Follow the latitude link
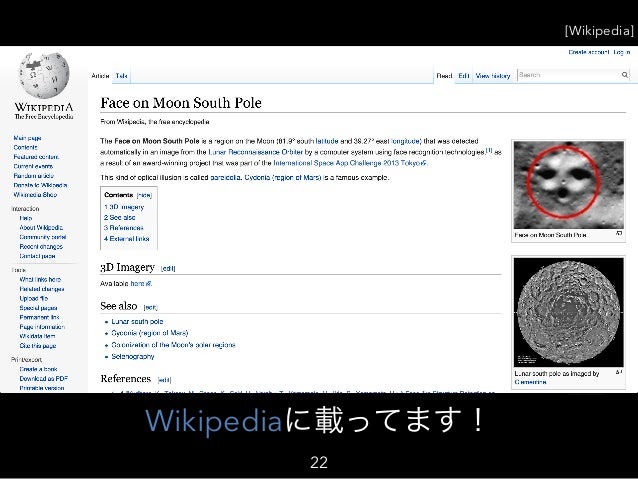Viewport: 638px width, 479px height. tap(327, 141)
